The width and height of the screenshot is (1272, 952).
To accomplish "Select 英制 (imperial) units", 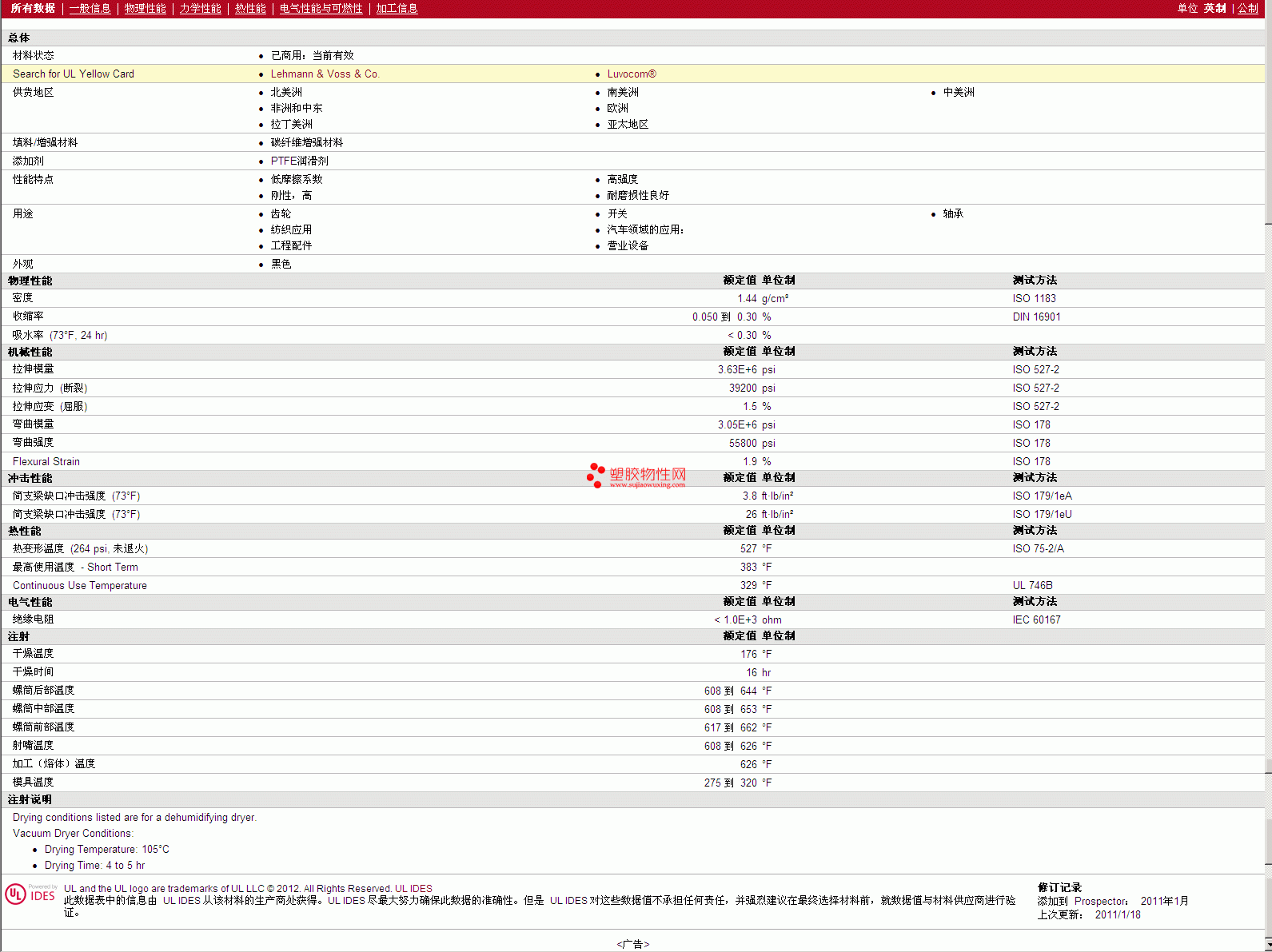I will point(1214,8).
